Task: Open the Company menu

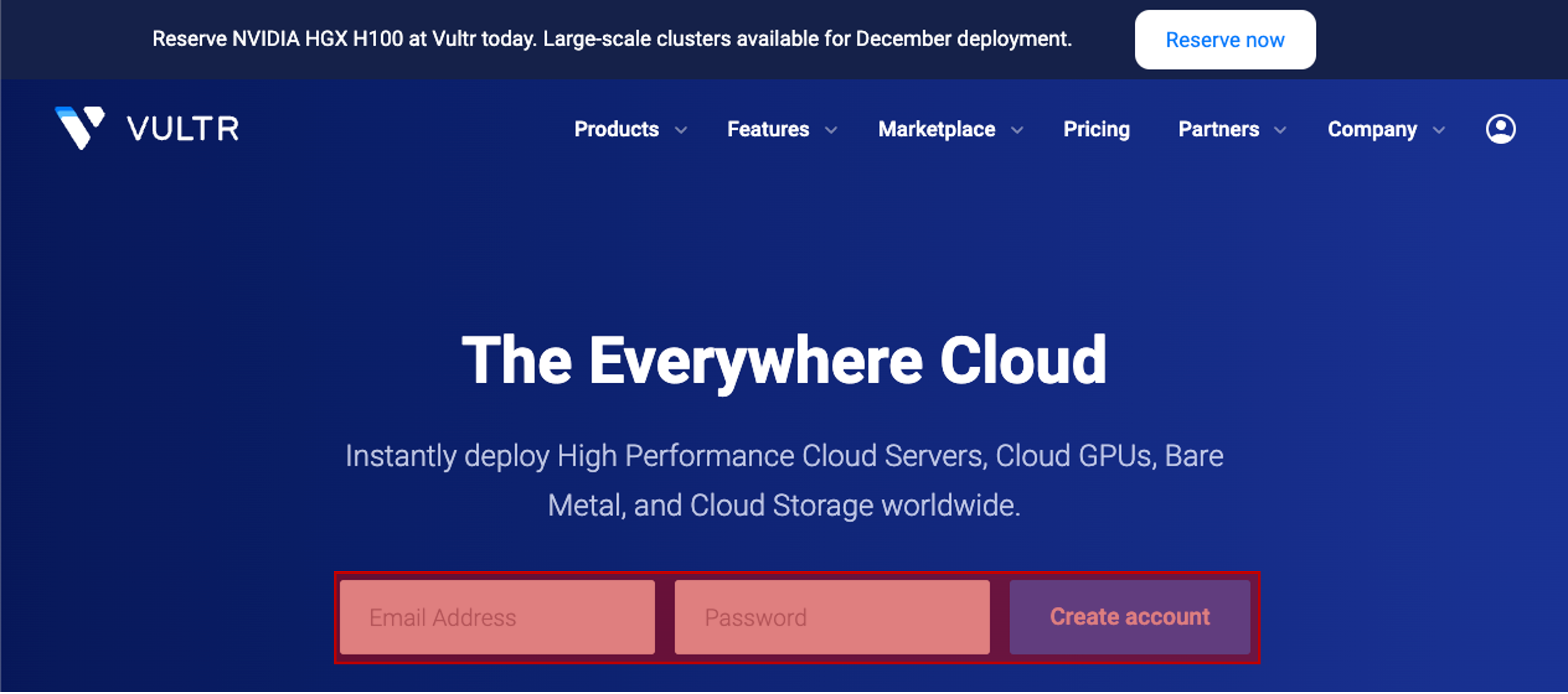Action: (x=1372, y=129)
